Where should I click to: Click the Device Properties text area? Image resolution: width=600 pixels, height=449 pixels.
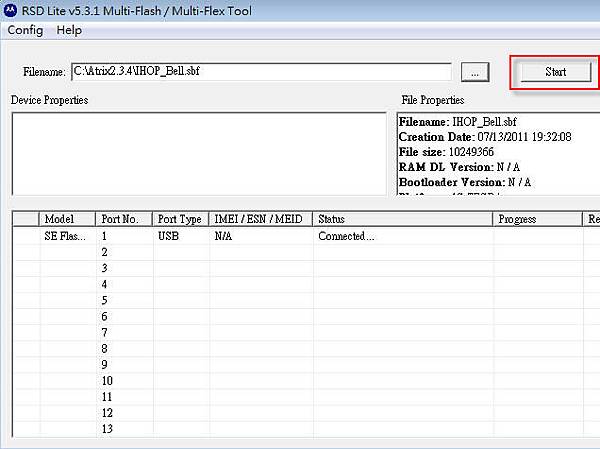(199, 154)
